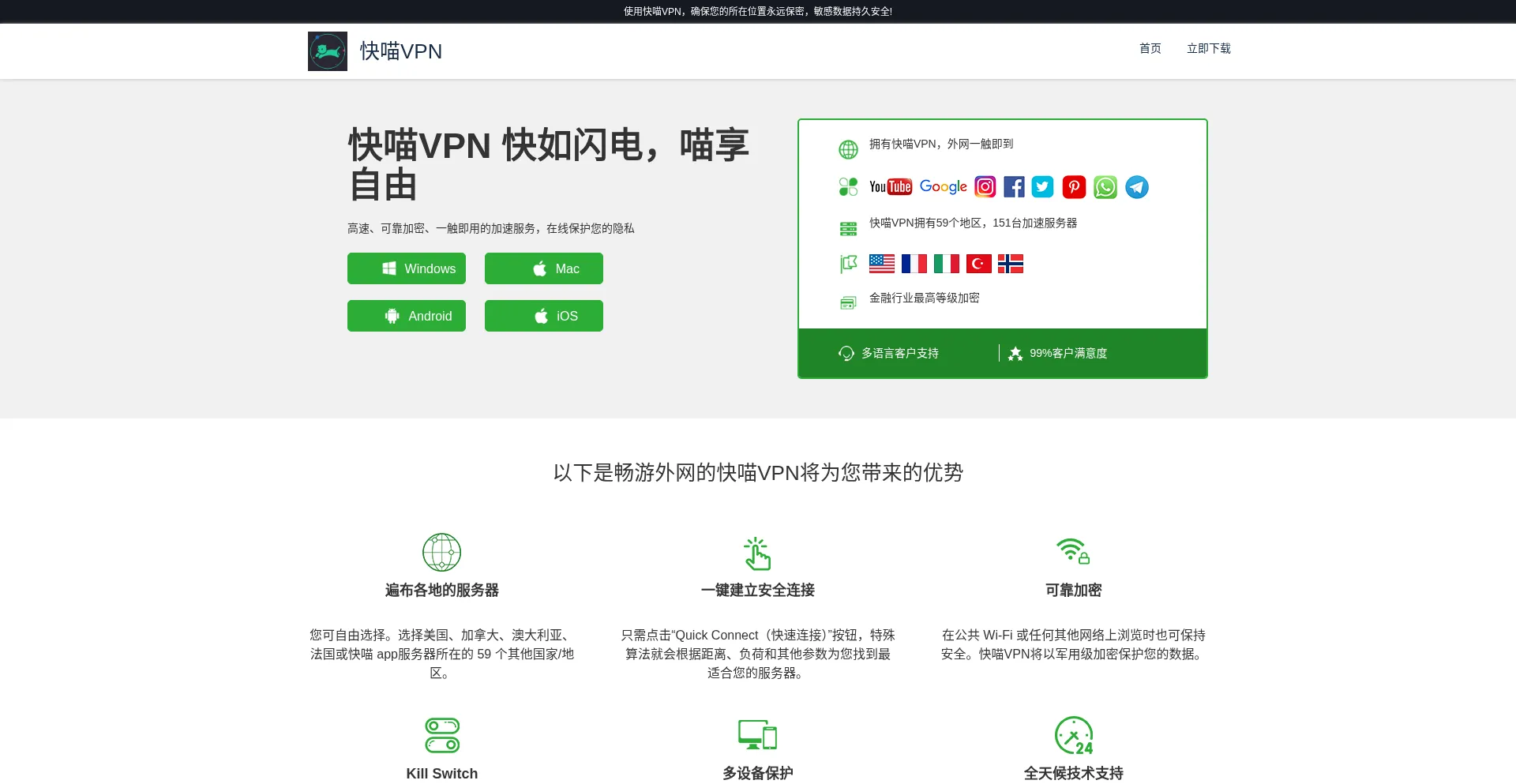Click the Pinterest icon

[x=1074, y=187]
